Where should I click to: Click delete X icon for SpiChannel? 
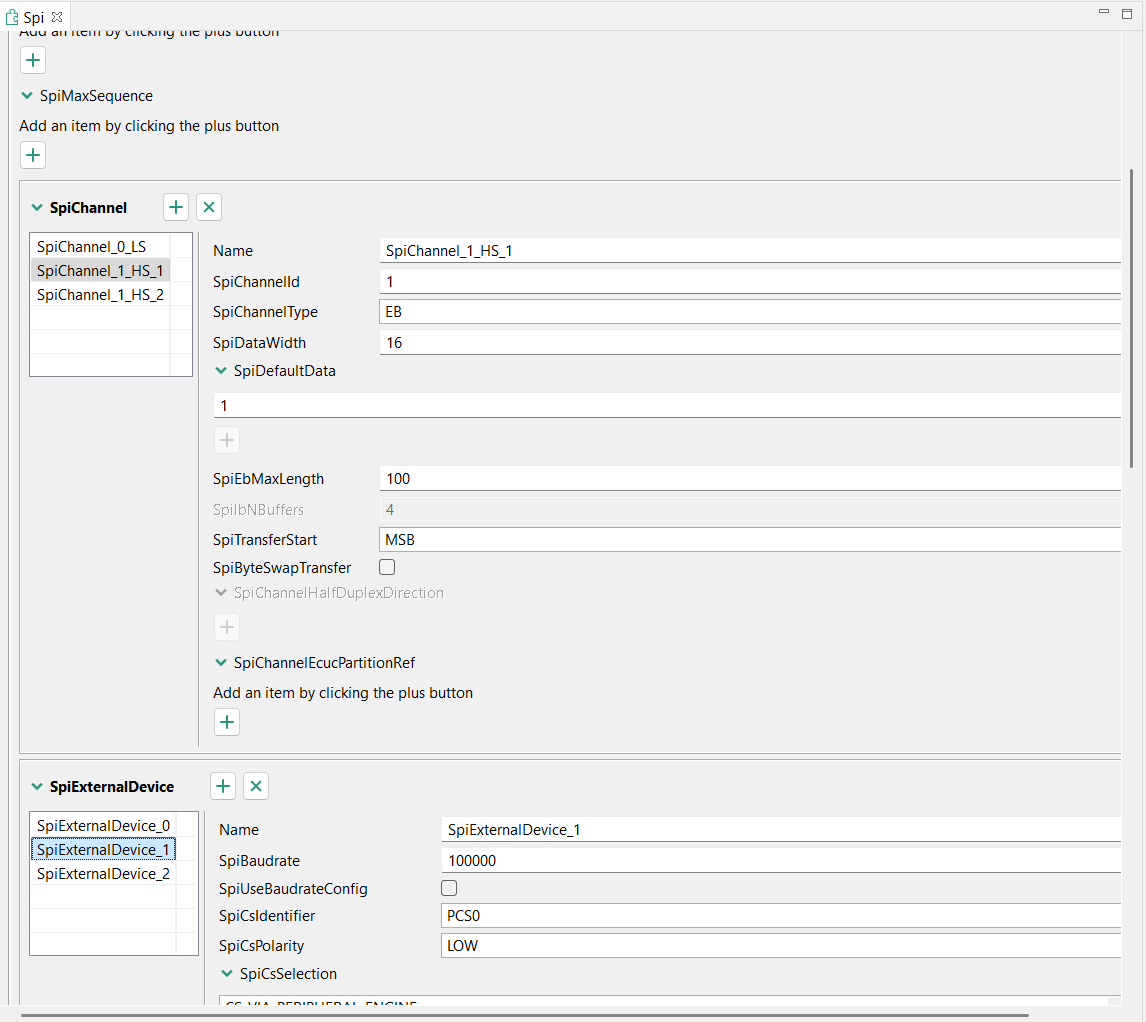[x=209, y=207]
